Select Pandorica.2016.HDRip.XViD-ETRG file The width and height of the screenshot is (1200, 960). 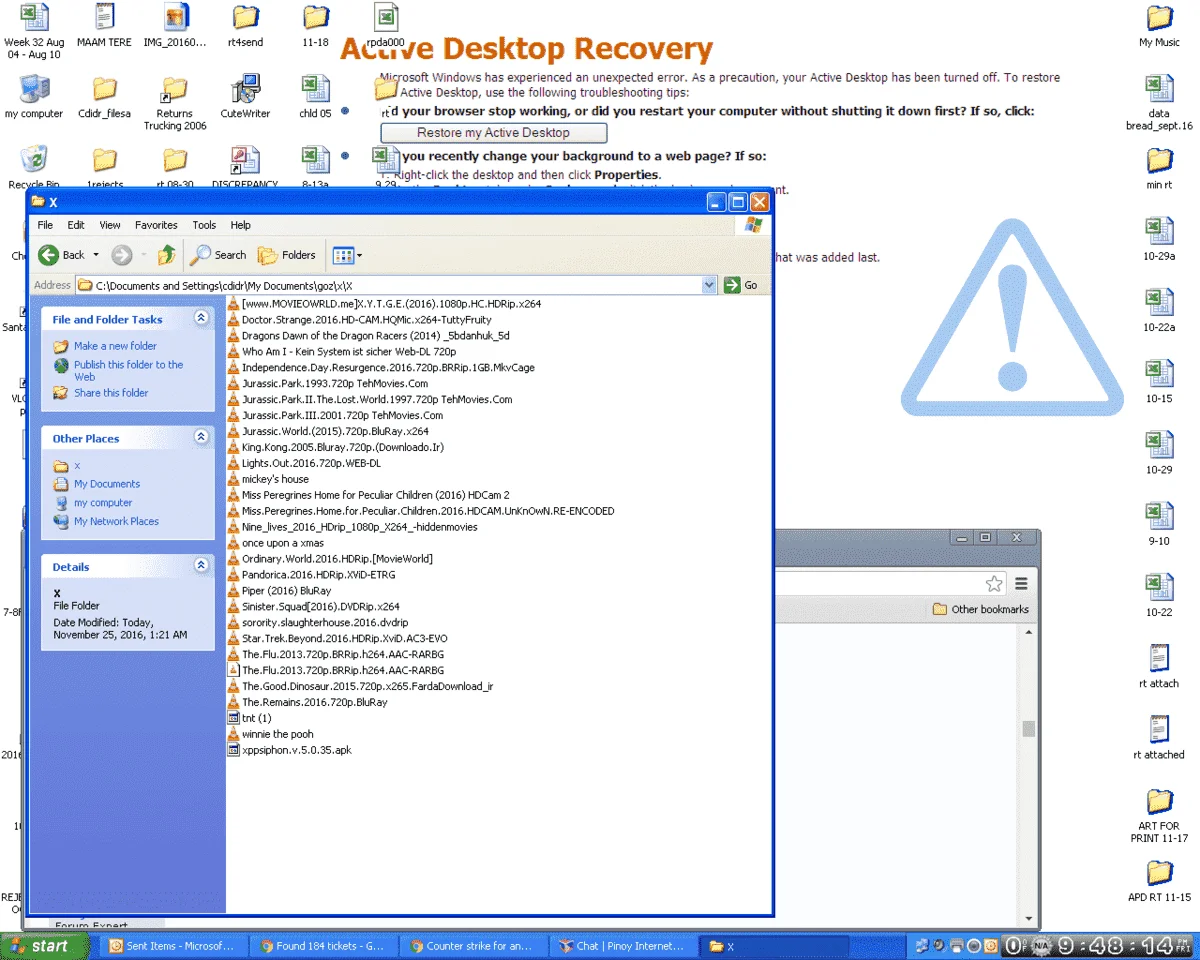click(318, 575)
